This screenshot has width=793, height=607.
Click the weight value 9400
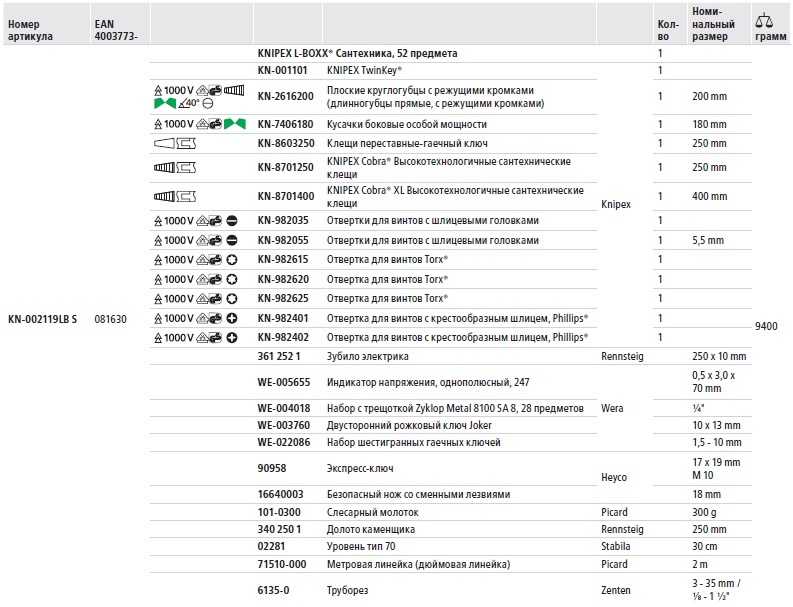coord(766,326)
